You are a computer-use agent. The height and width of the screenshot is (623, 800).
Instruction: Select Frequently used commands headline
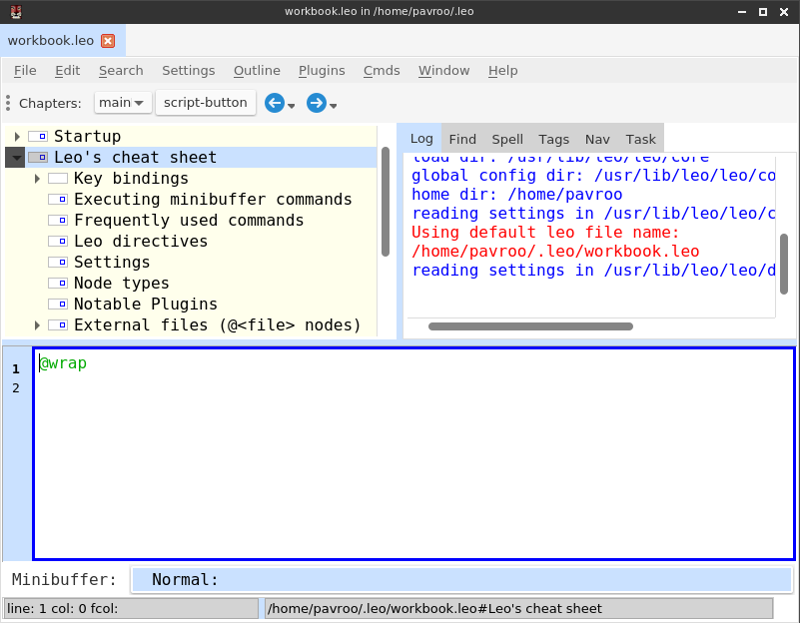pyautogui.click(x=189, y=220)
